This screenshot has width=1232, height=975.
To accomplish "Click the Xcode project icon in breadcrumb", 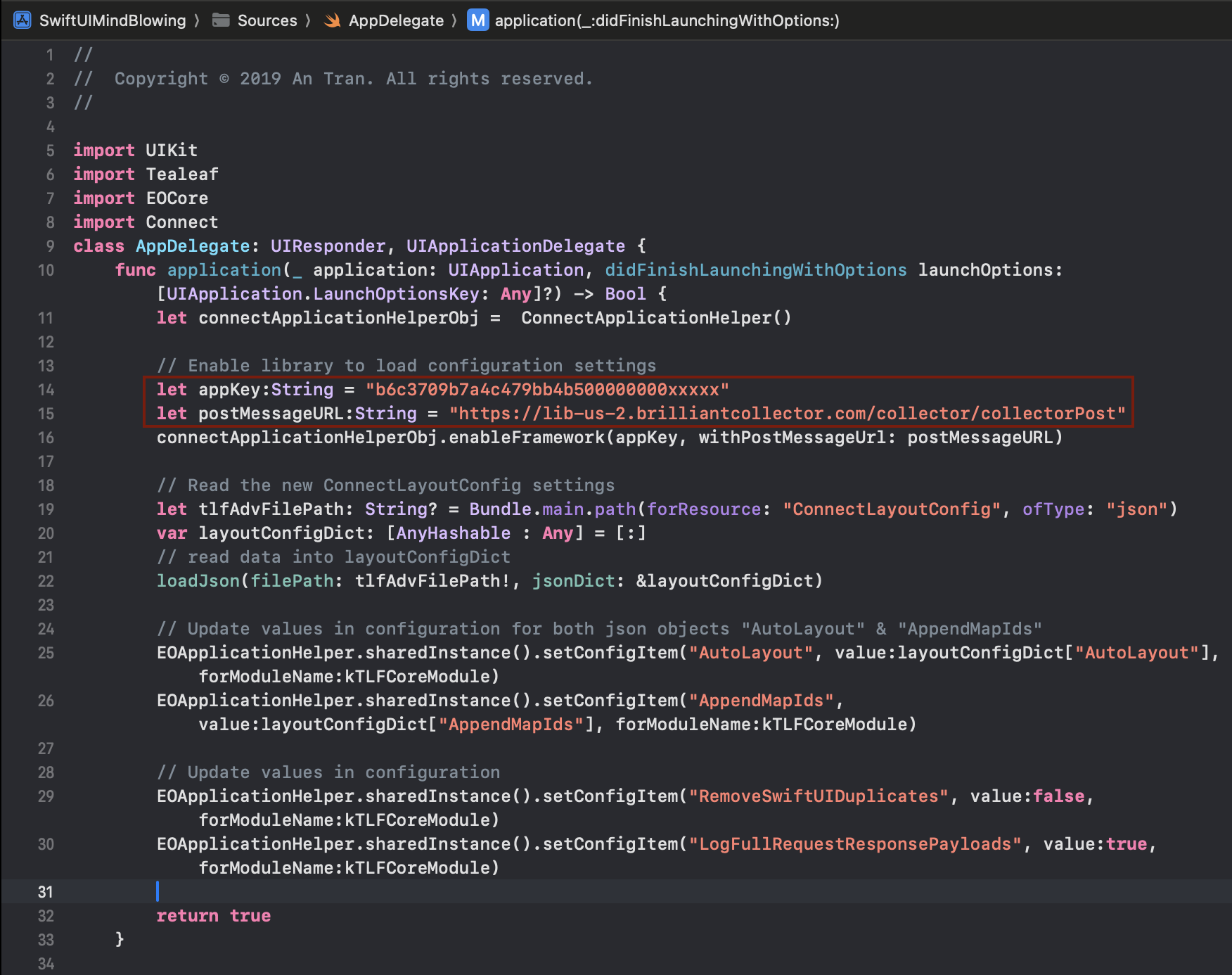I will [23, 20].
